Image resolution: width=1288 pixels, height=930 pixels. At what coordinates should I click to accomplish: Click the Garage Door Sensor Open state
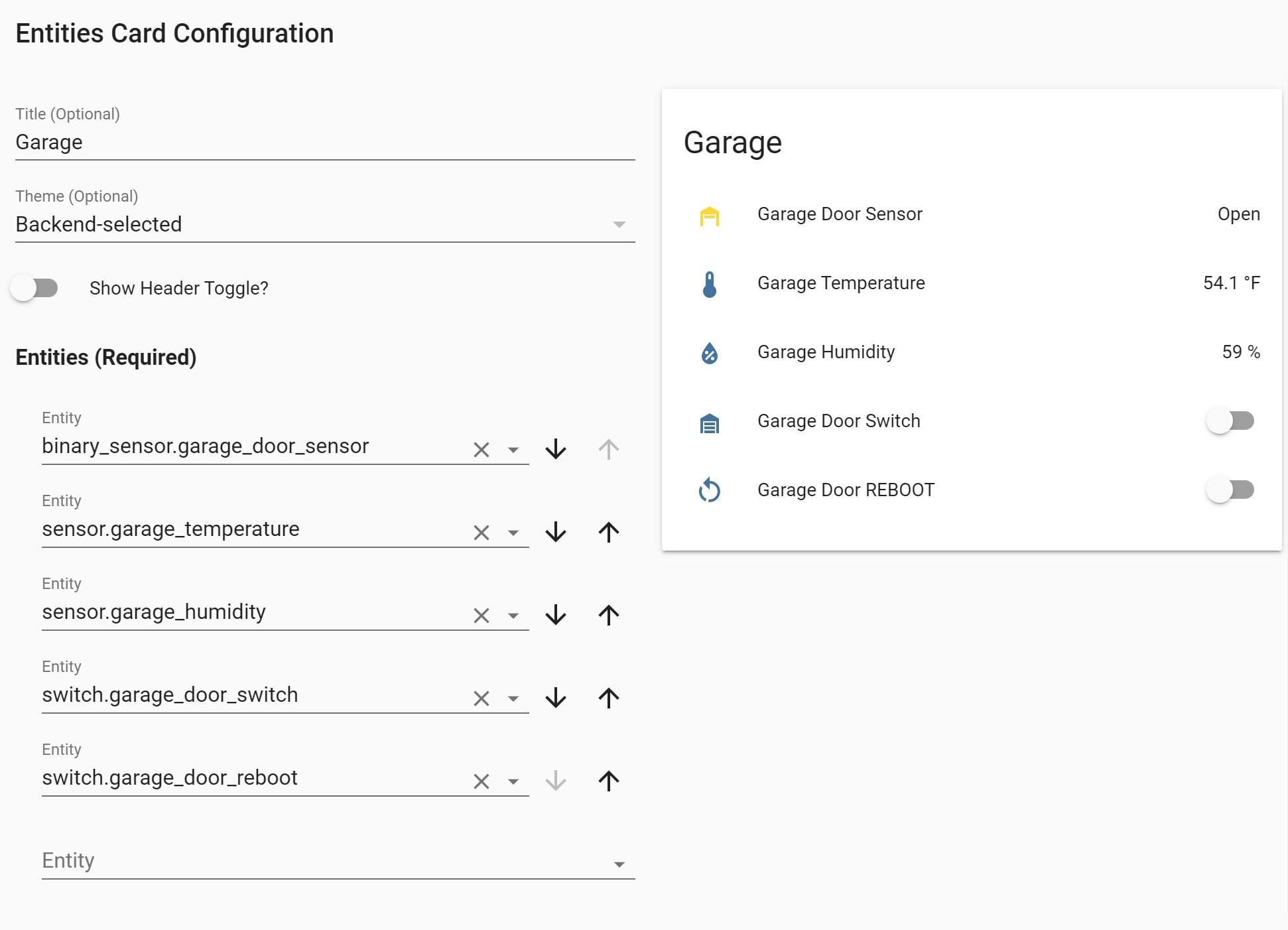[x=1238, y=214]
